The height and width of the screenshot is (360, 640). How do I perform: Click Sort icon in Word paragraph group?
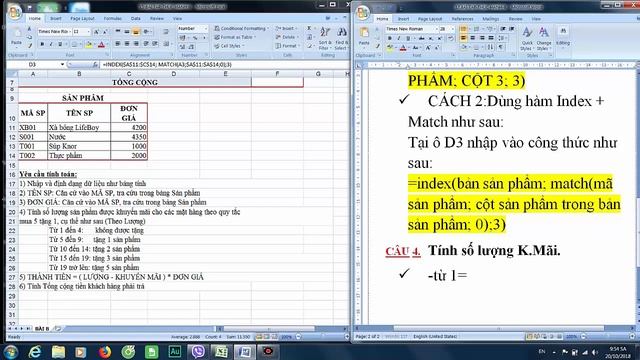pos(491,47)
